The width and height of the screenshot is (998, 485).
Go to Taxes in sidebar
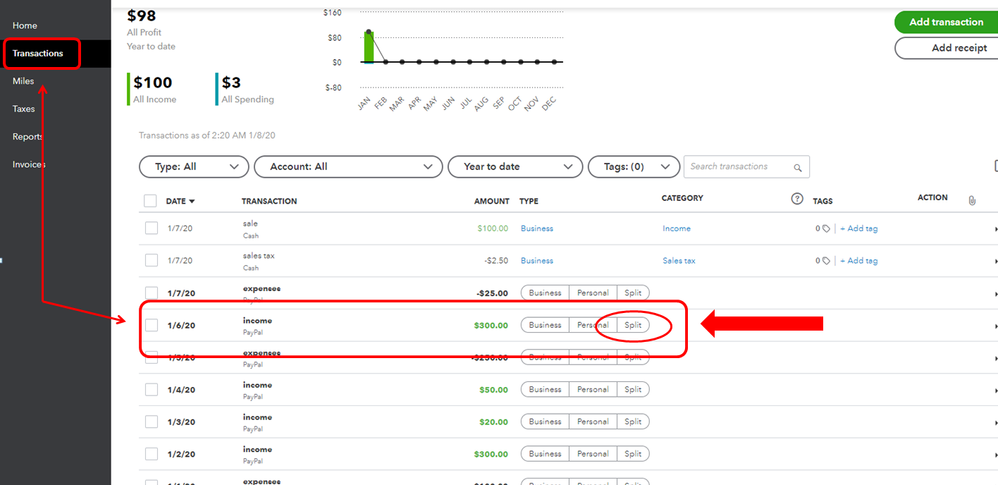(24, 109)
